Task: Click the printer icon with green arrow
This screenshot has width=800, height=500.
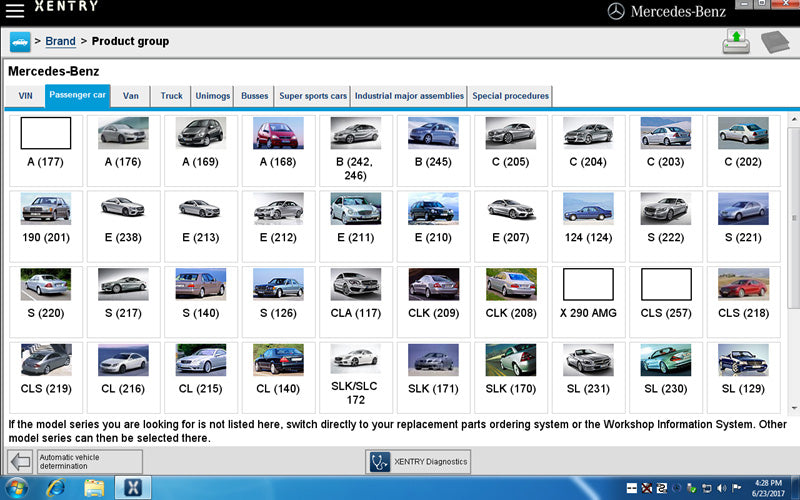Action: pyautogui.click(x=737, y=41)
